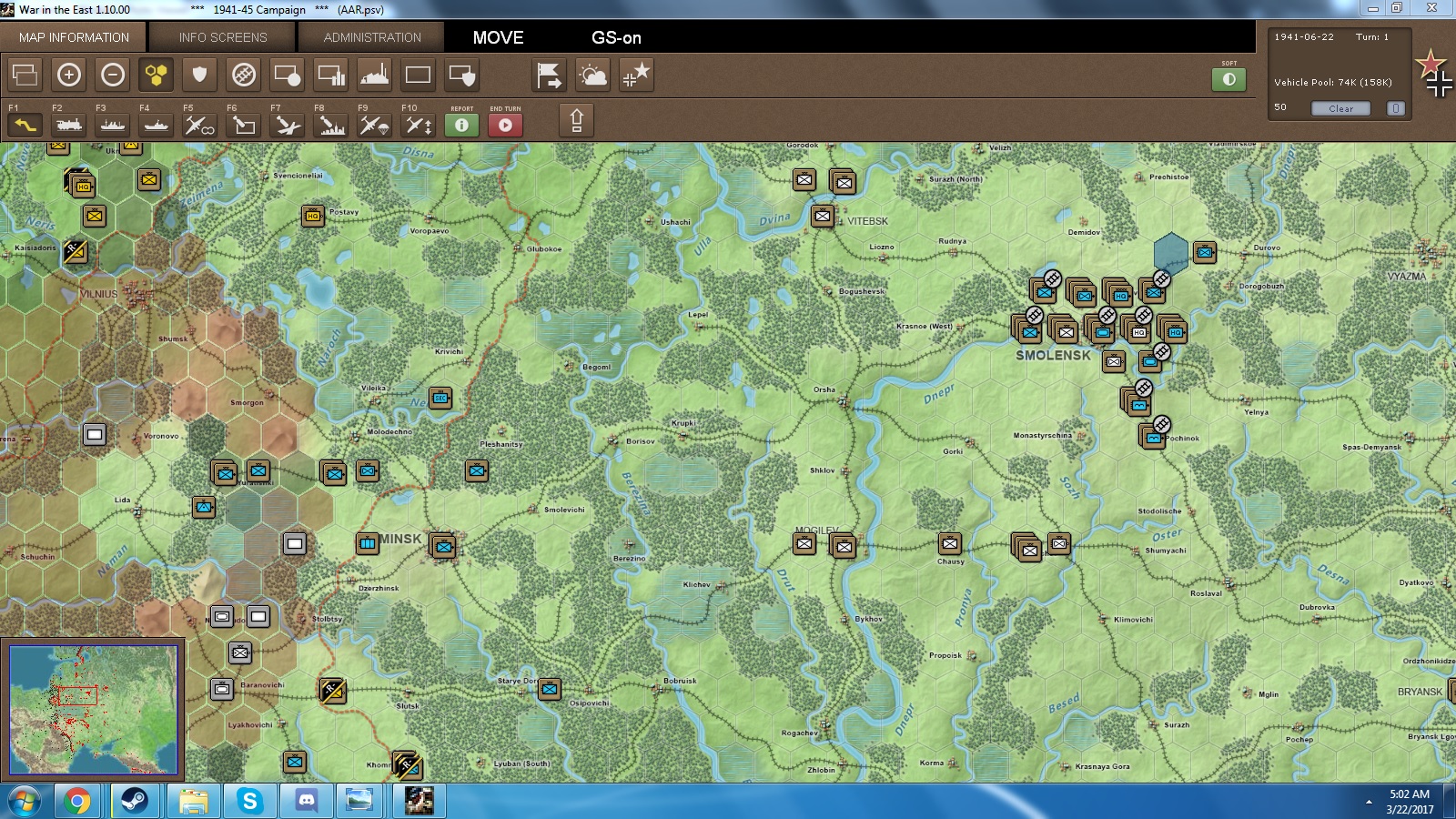
Task: Click the rectangle-with-shield overlay icon
Action: (462, 75)
